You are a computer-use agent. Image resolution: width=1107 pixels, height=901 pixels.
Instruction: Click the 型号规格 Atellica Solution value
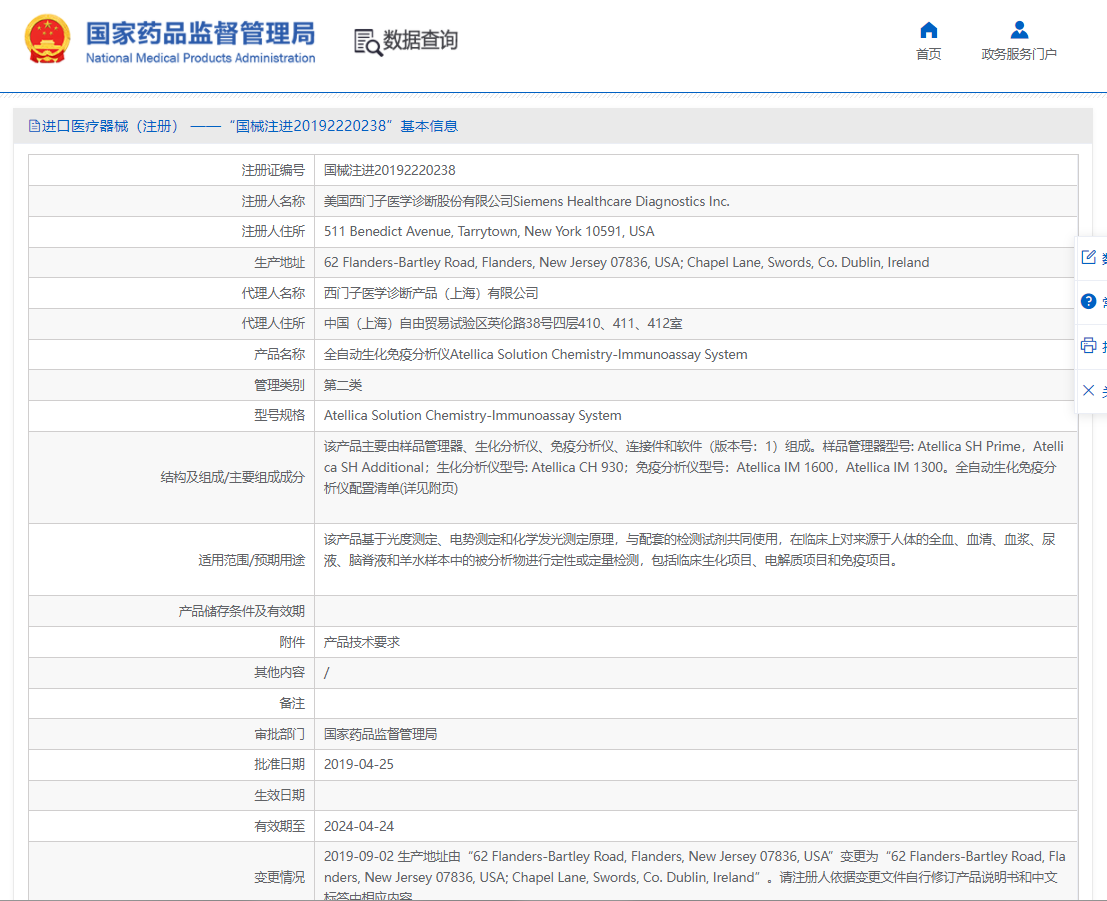click(472, 415)
